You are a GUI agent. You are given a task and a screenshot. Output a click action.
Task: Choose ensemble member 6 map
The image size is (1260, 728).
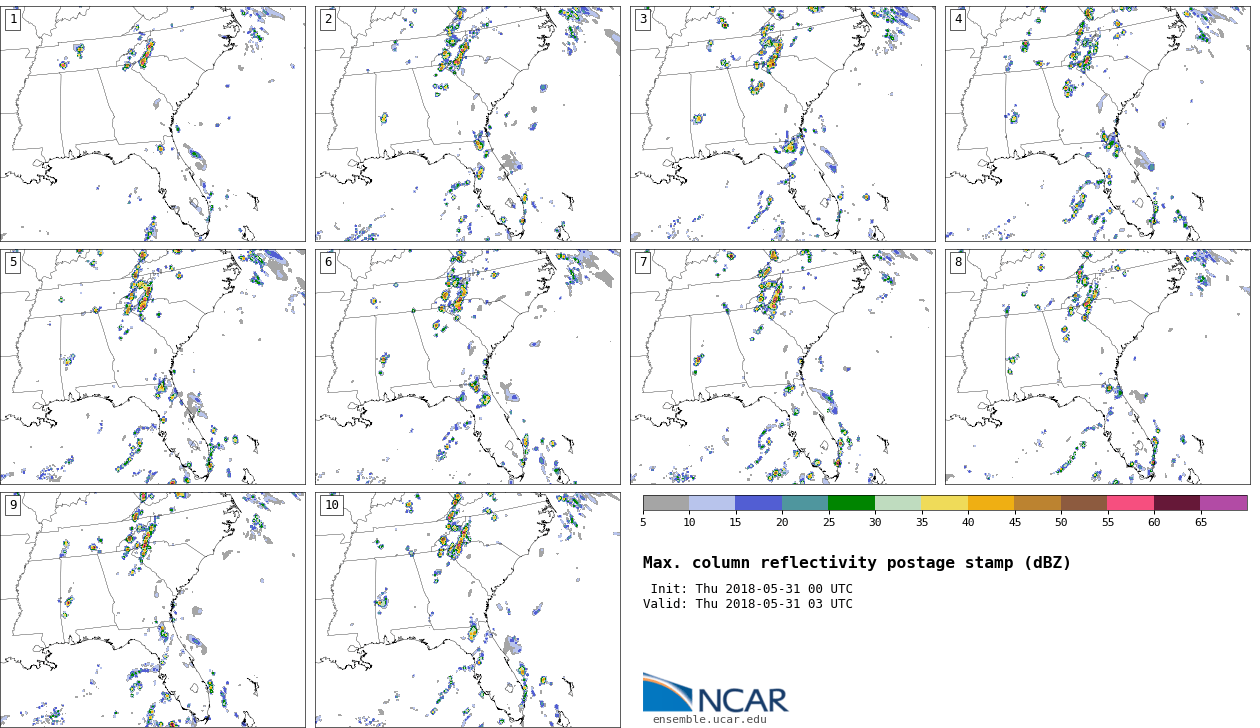point(467,367)
